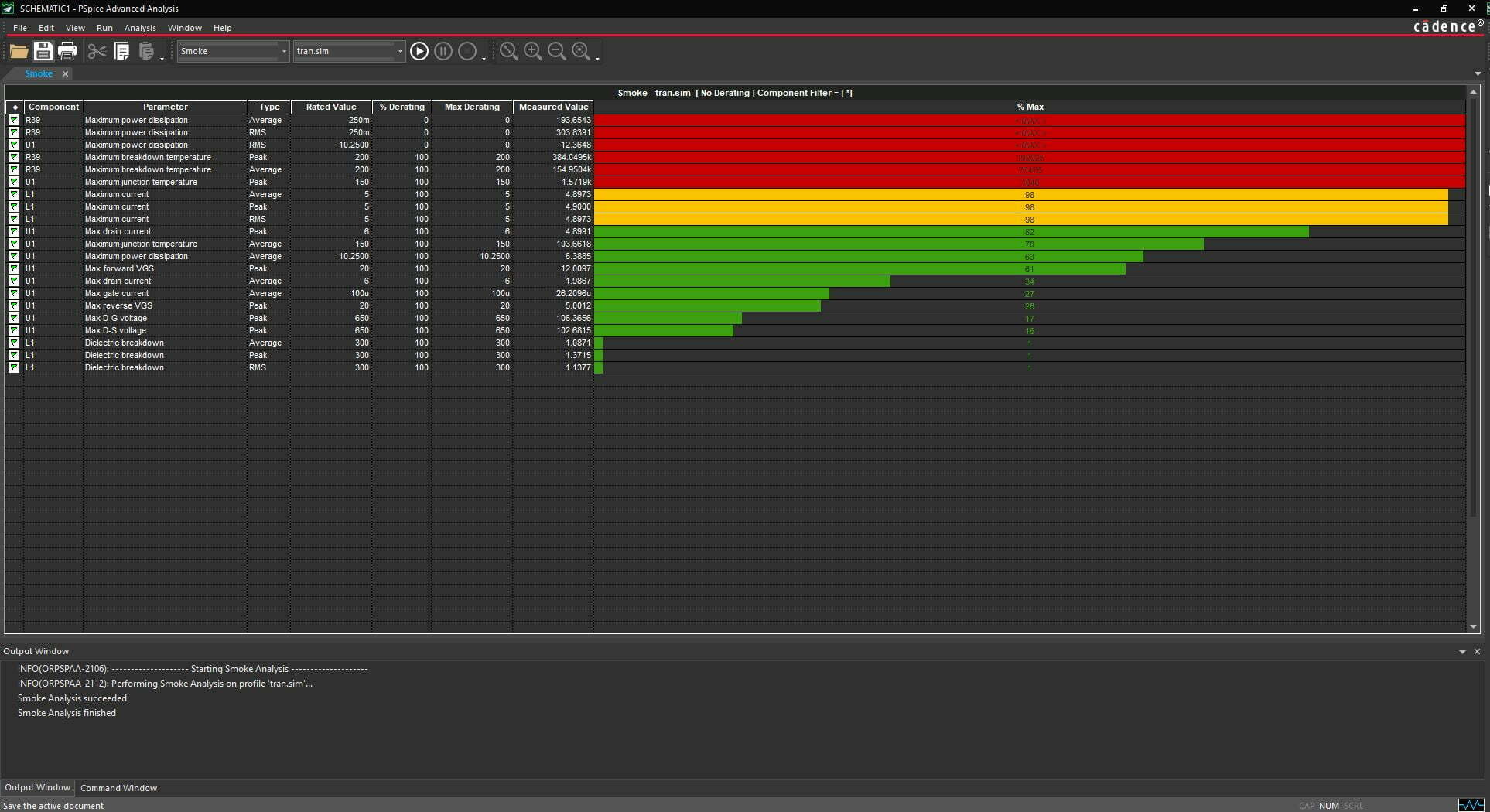
Task: Select the Output Window tab
Action: [37, 787]
